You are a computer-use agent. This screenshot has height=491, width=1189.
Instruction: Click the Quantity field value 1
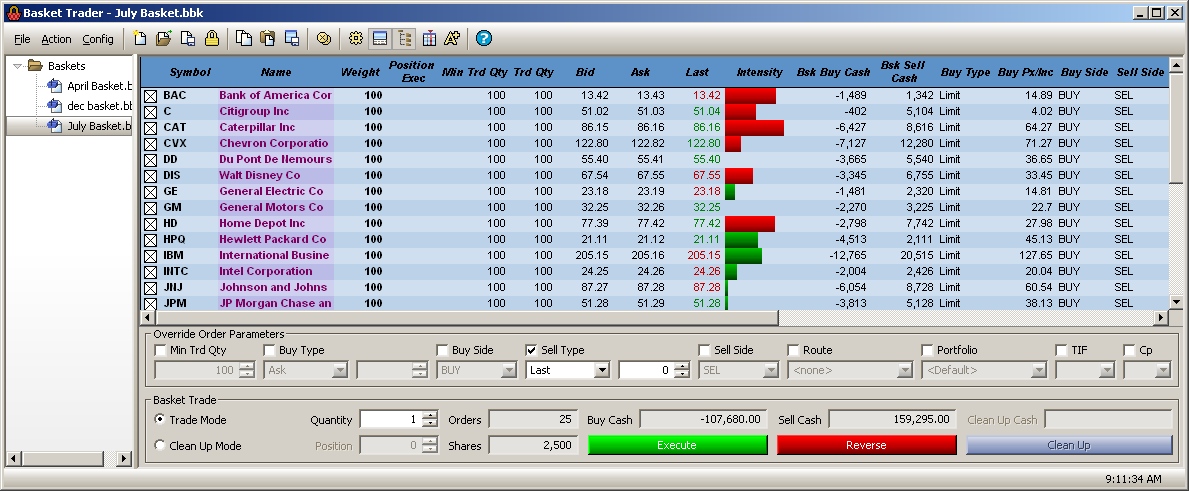[x=391, y=420]
